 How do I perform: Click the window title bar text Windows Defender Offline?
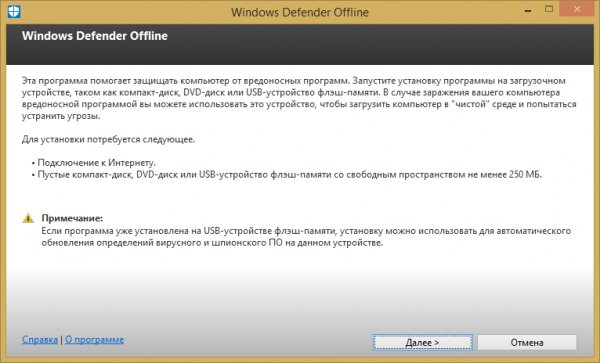(x=300, y=12)
